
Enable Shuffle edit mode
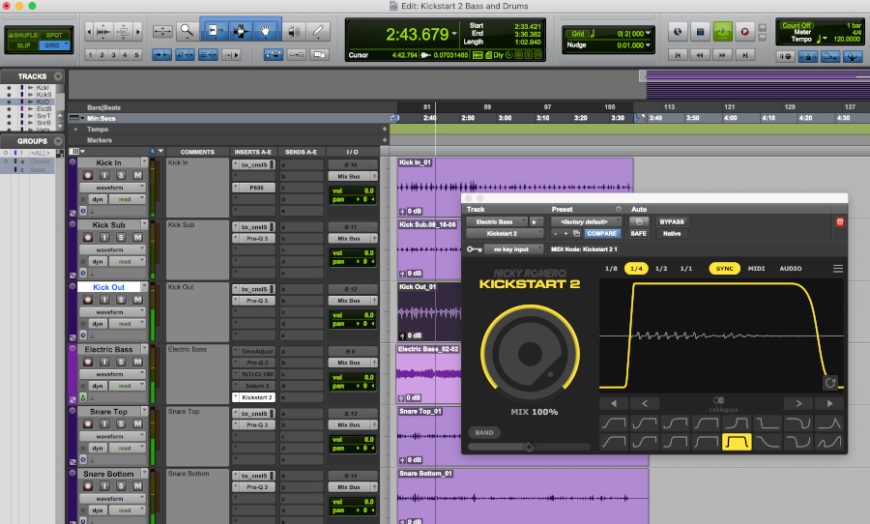[x=24, y=35]
